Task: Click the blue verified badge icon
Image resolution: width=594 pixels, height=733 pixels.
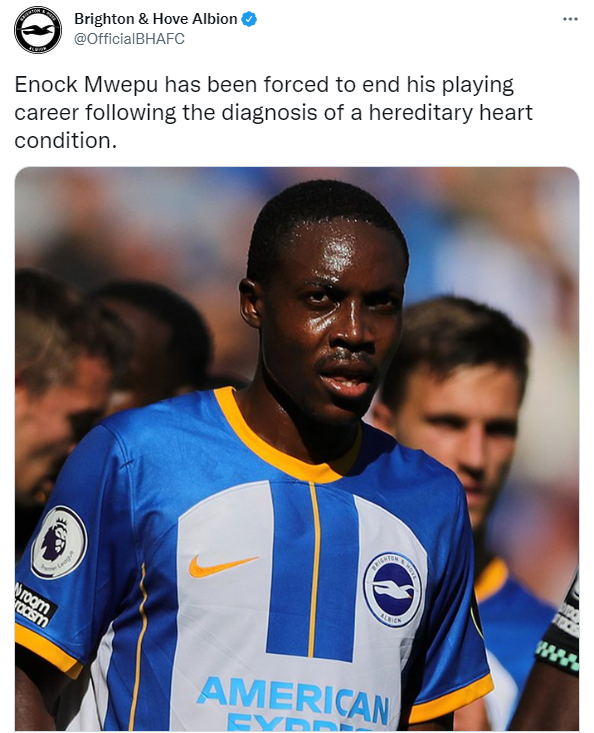Action: pyautogui.click(x=249, y=19)
